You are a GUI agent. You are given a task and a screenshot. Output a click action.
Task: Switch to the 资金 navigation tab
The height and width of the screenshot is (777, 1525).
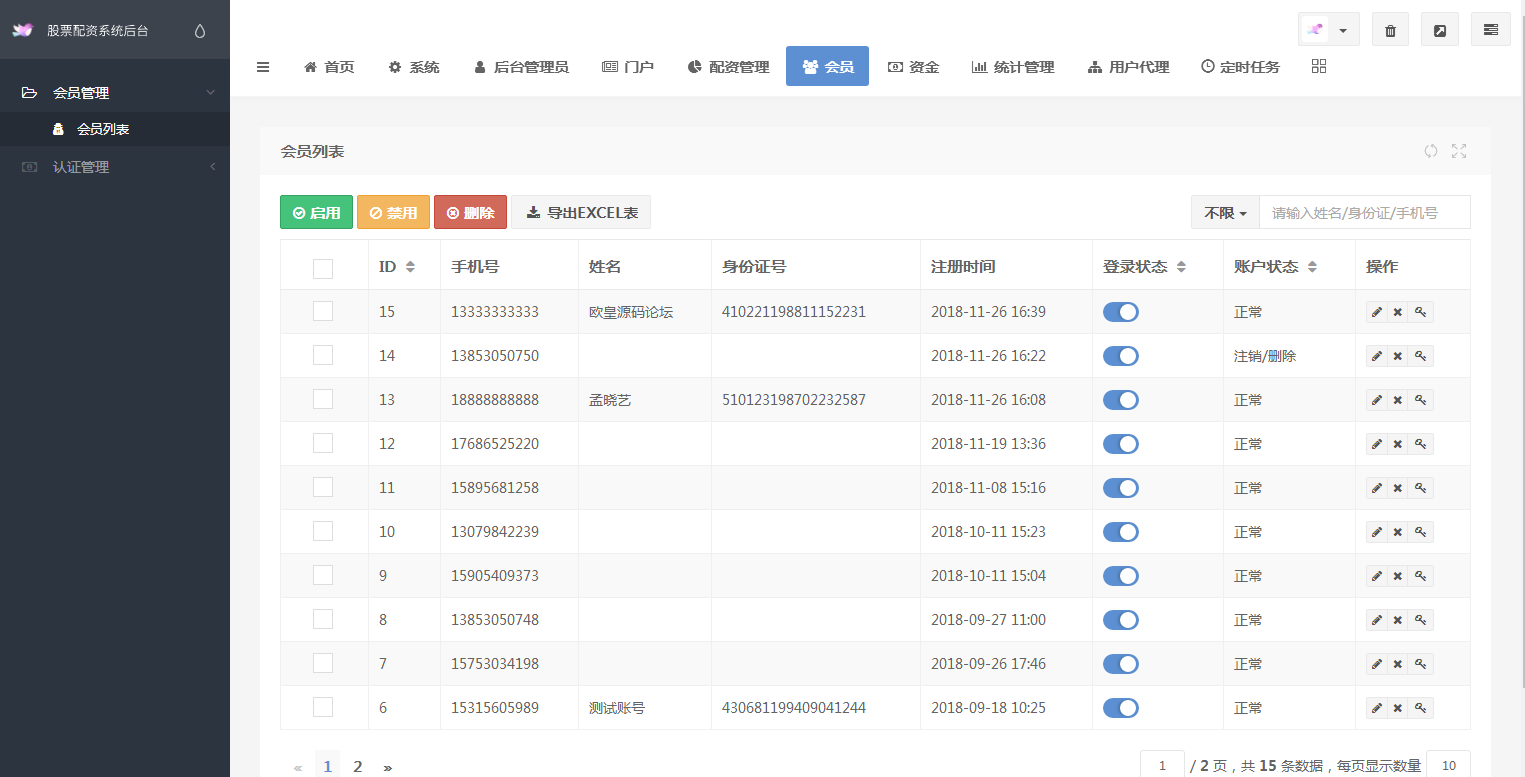pos(913,66)
